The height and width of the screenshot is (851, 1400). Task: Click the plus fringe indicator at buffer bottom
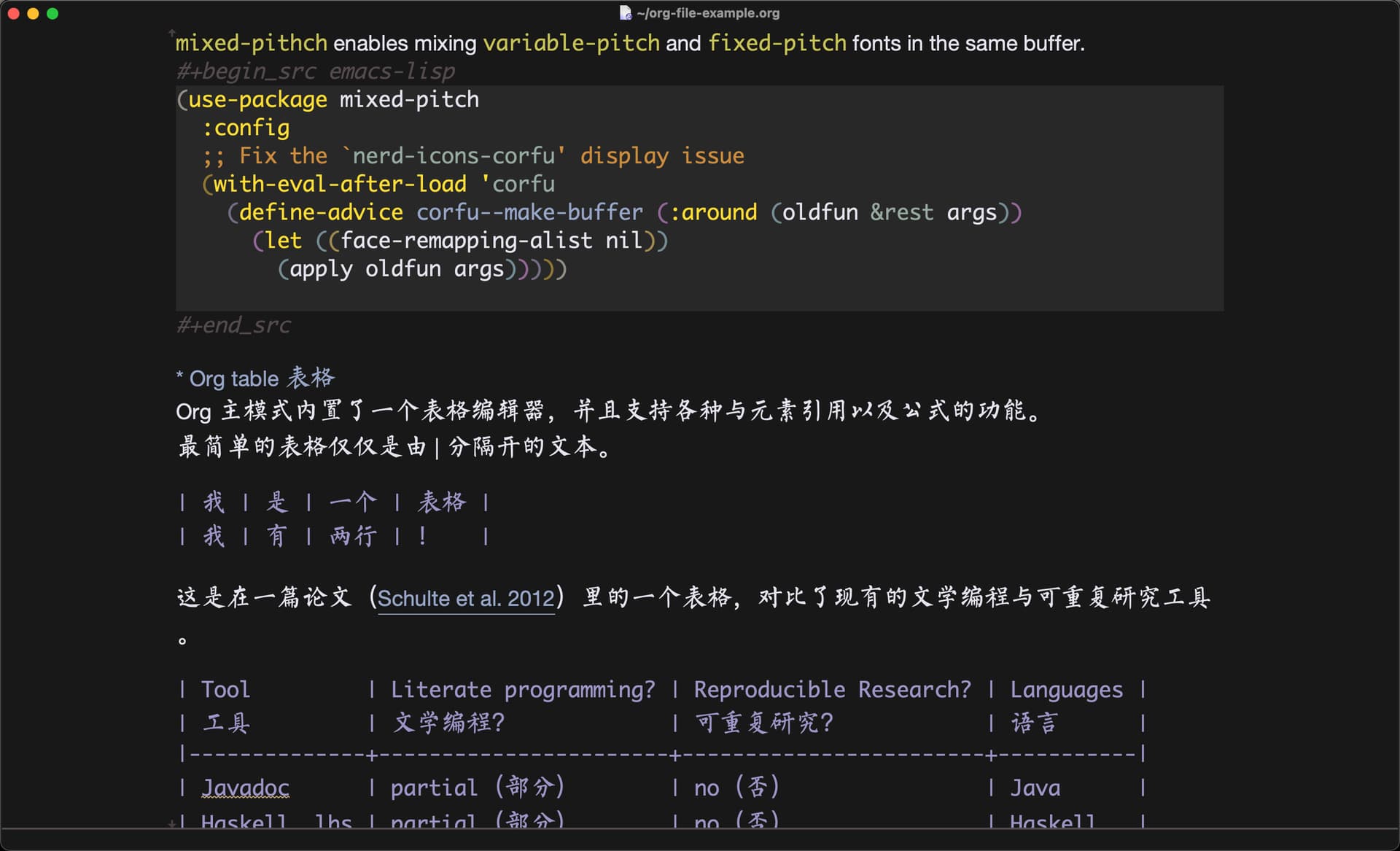(x=171, y=824)
